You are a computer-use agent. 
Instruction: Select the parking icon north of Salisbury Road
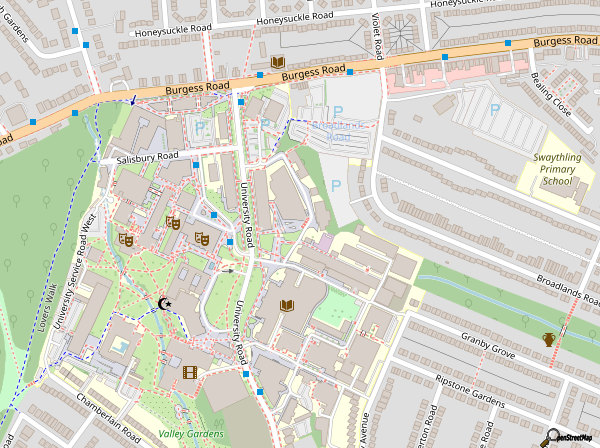pyautogui.click(x=200, y=127)
